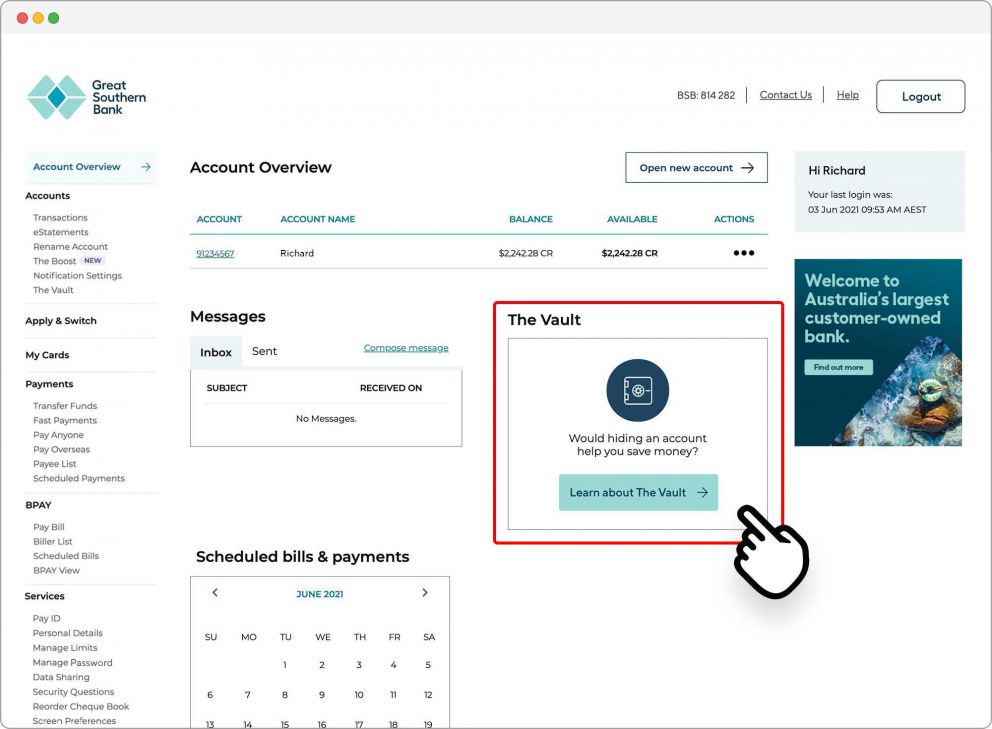
Task: Select June 1 on the calendar
Action: pyautogui.click(x=285, y=665)
